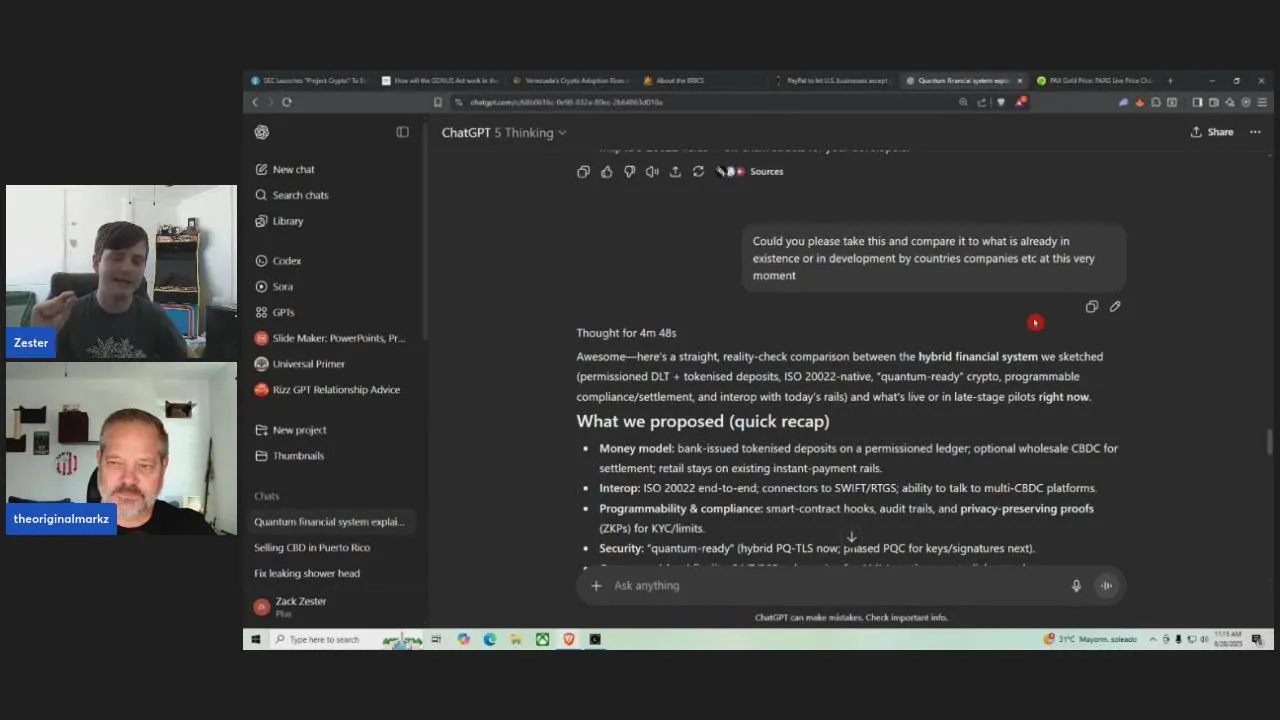Expand 'Thought for 4m 48s' details
Screen dimensions: 1280x720
[x=626, y=333]
